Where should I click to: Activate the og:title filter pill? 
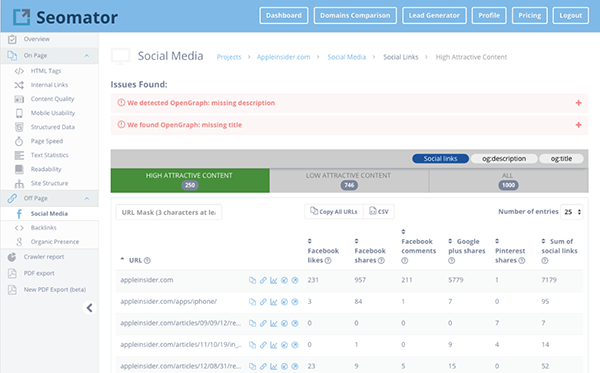point(561,158)
